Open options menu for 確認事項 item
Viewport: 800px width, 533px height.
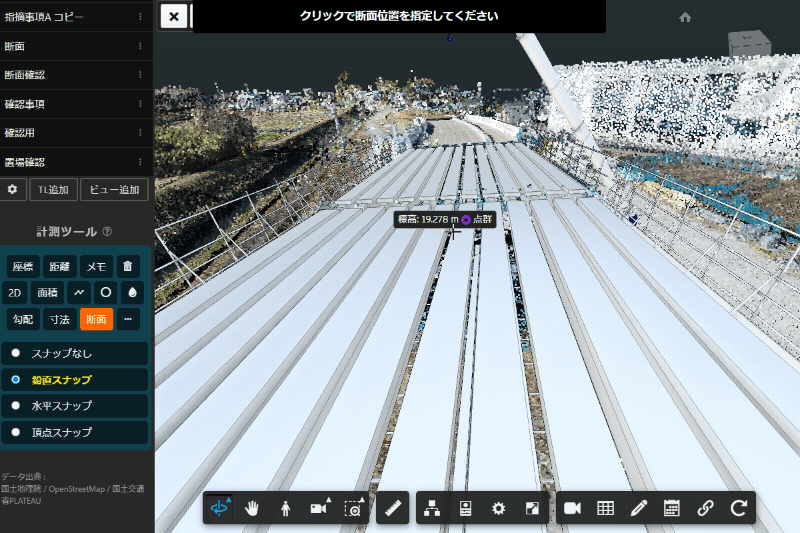click(140, 104)
